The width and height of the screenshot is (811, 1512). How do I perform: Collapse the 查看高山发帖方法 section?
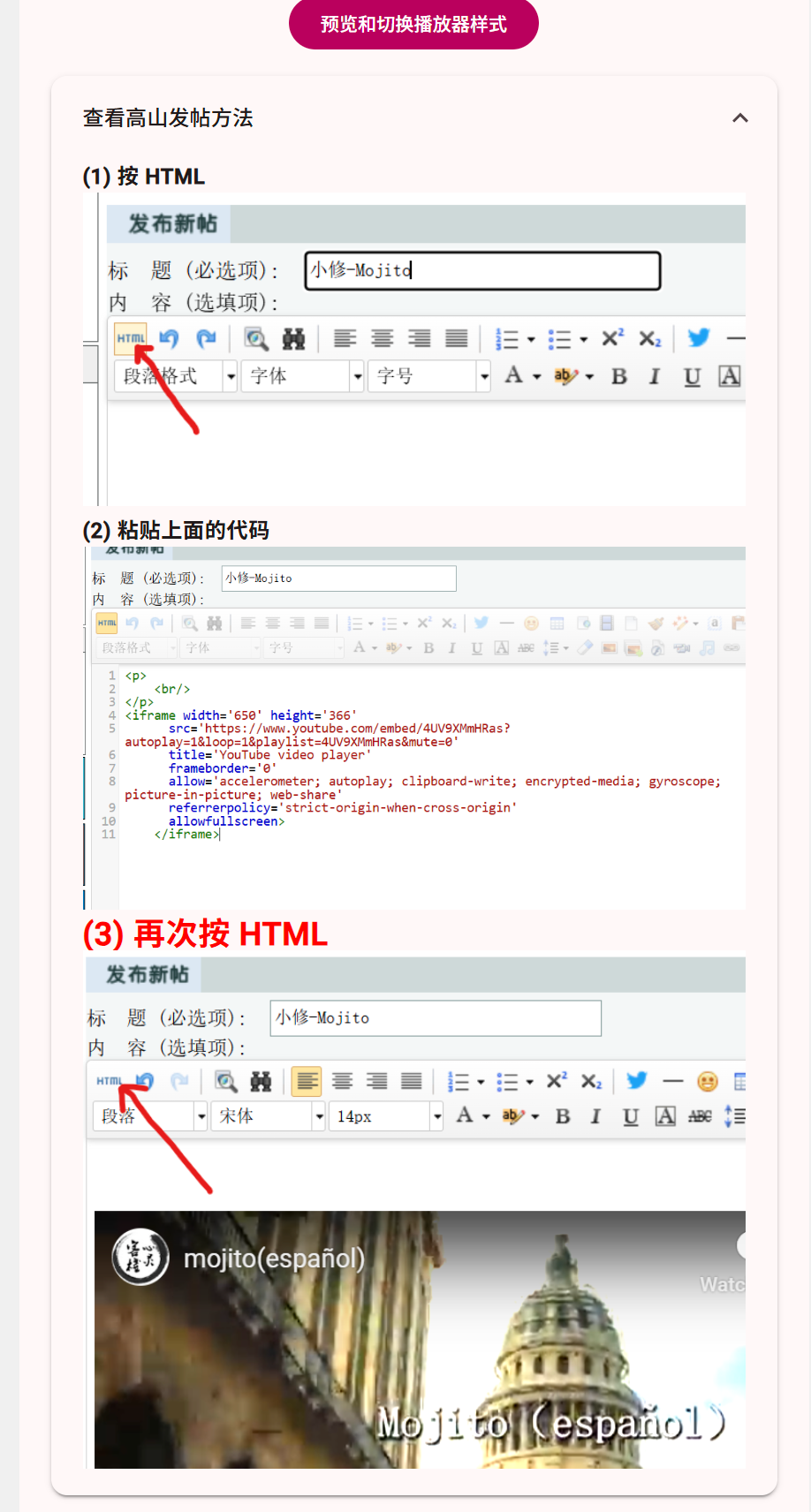[739, 118]
